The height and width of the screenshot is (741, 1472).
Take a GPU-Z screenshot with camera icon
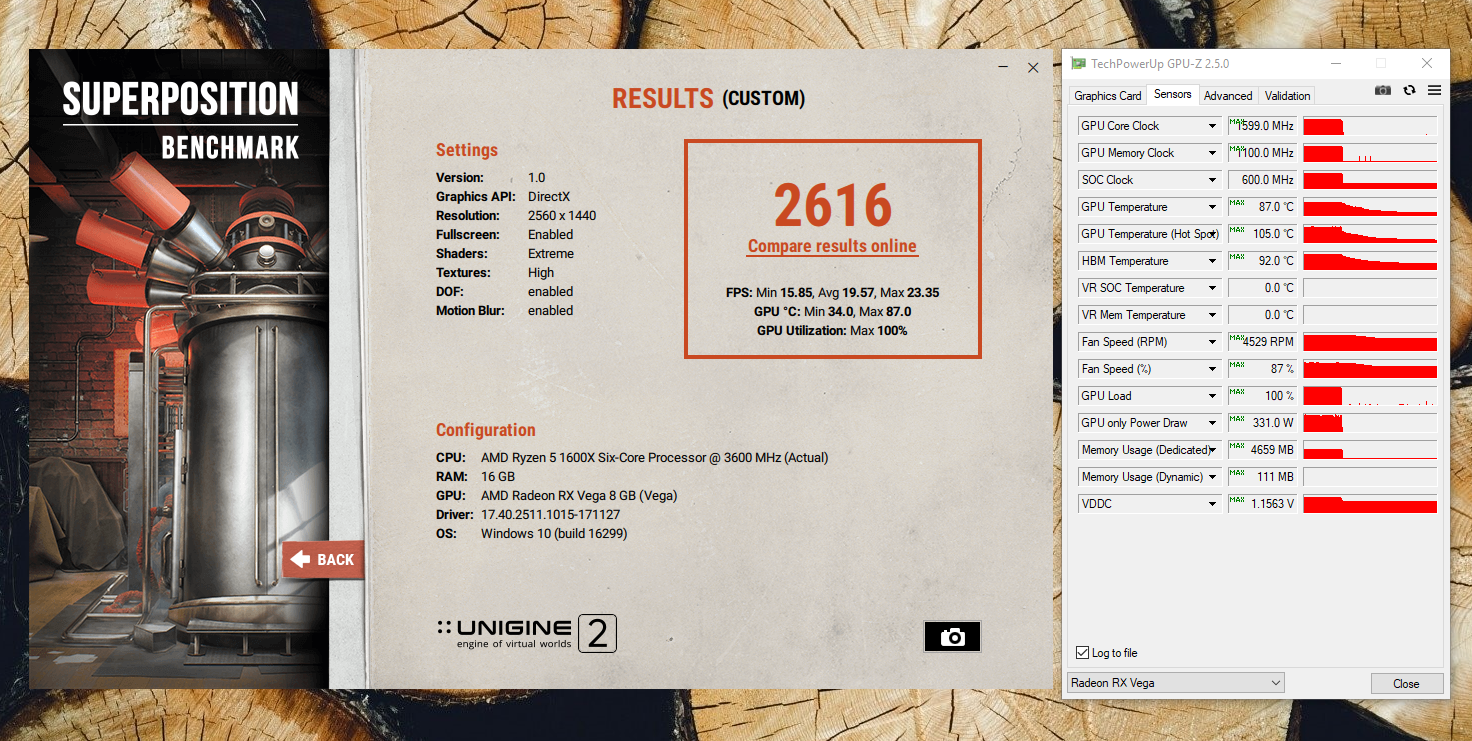coord(1383,90)
